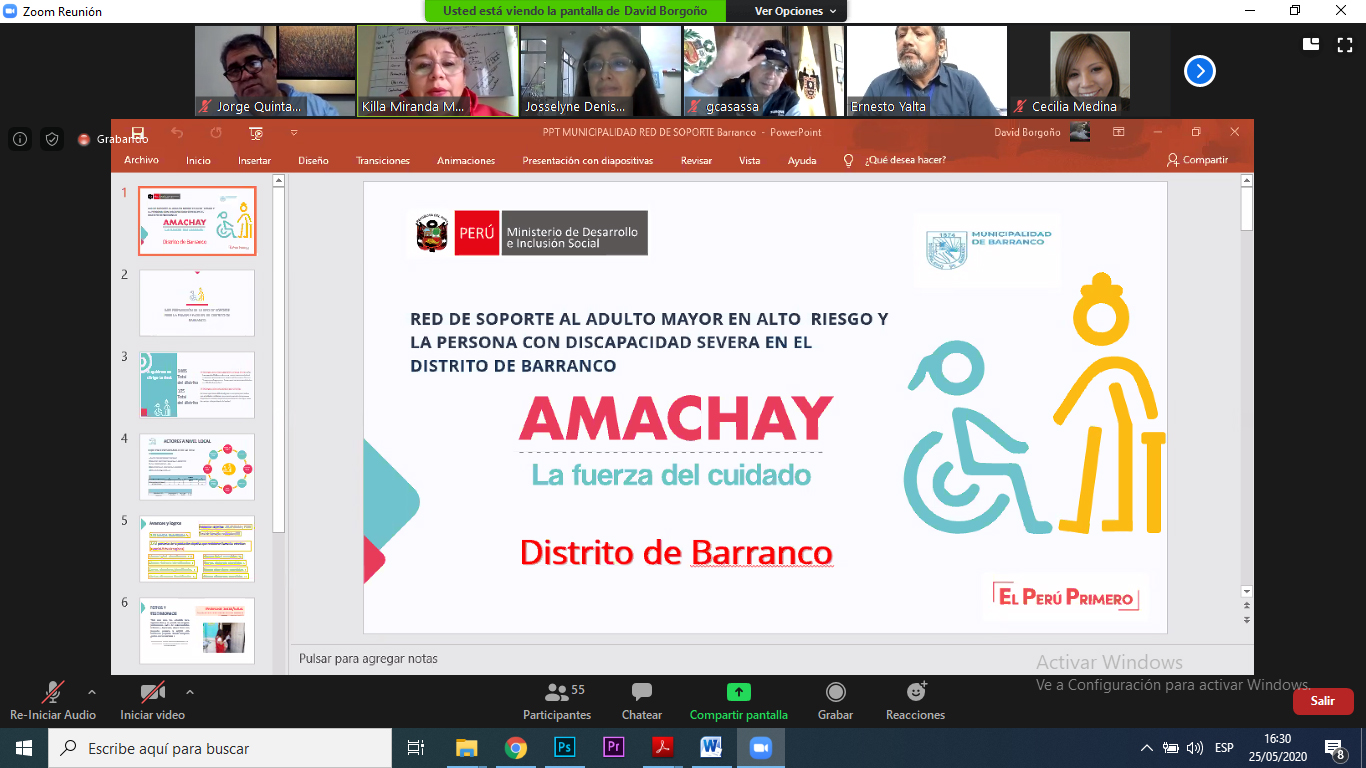The image size is (1366, 768).
Task: Select slide 4 thumbnail
Action: click(x=197, y=466)
